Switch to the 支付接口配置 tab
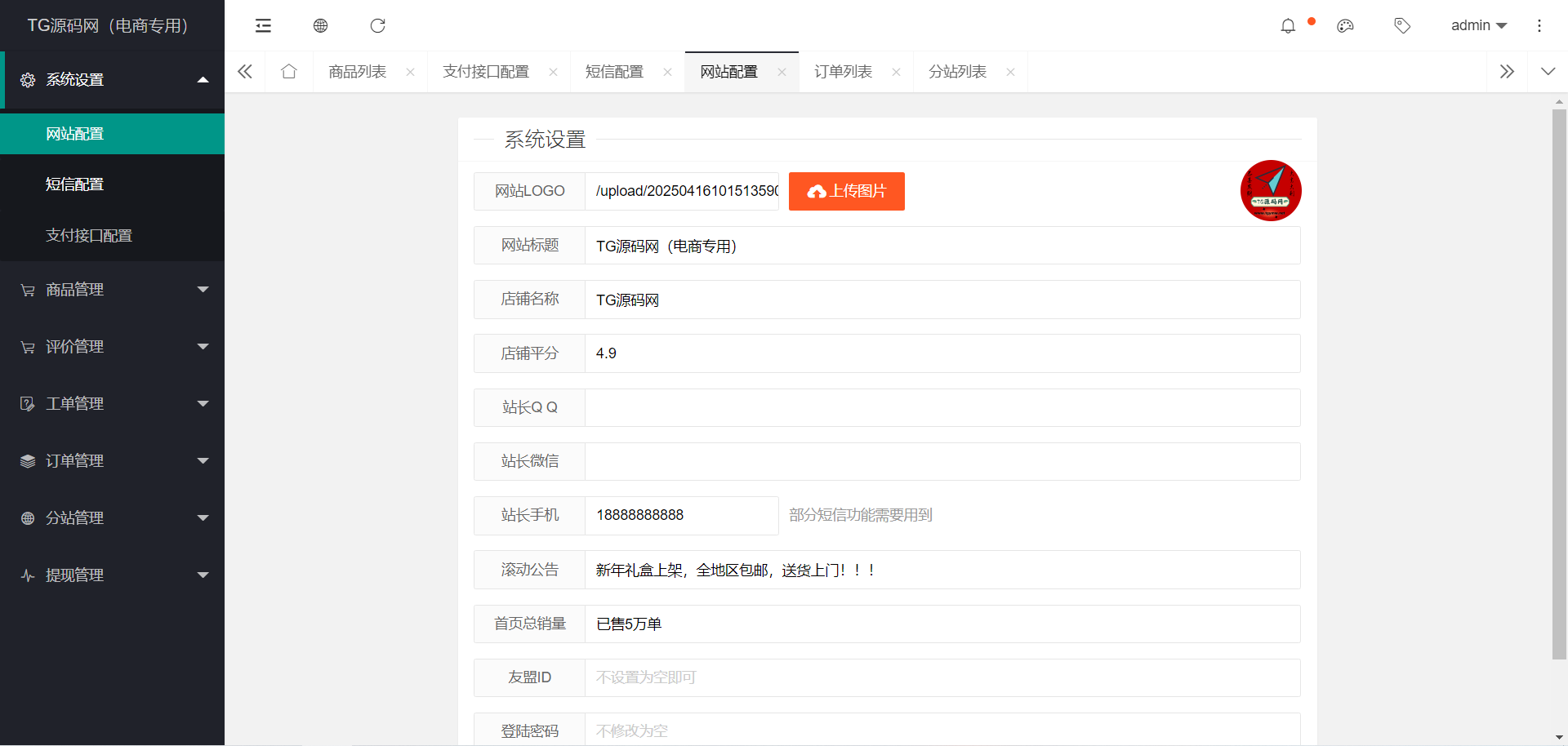Viewport: 1568px width, 746px height. [486, 72]
